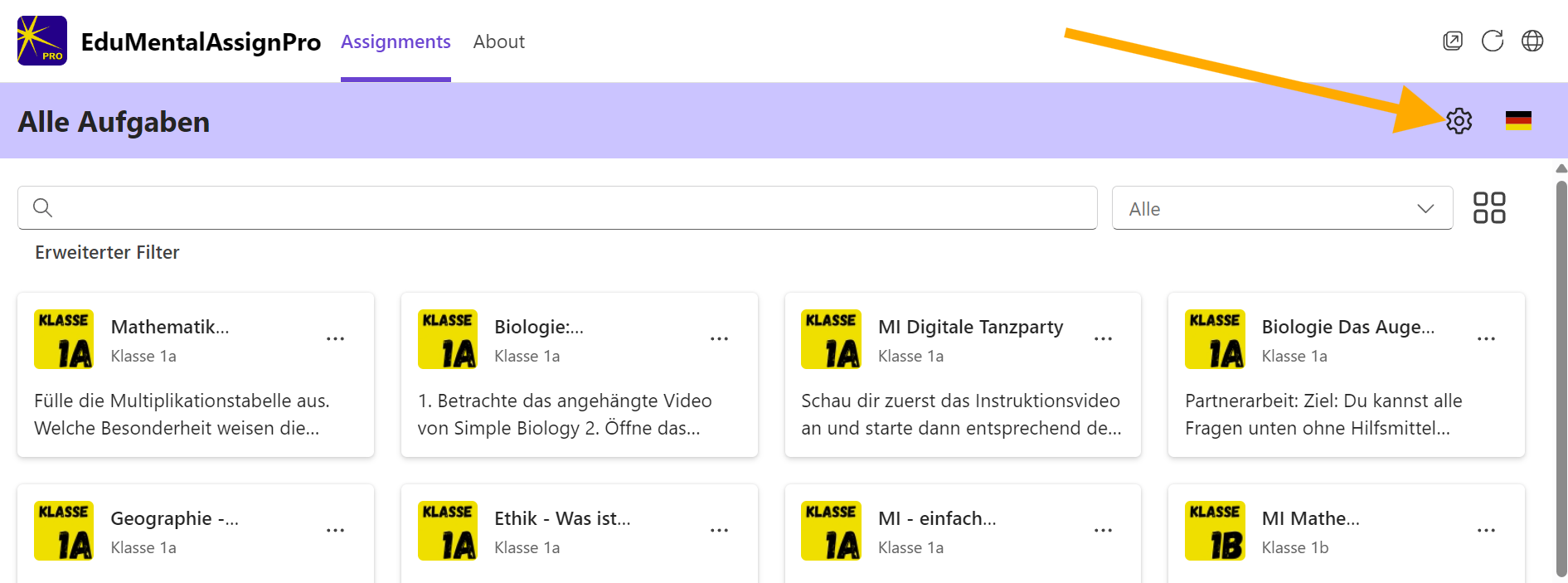Click the Klasse 1B thumbnail of MI Mathe

pyautogui.click(x=1215, y=531)
